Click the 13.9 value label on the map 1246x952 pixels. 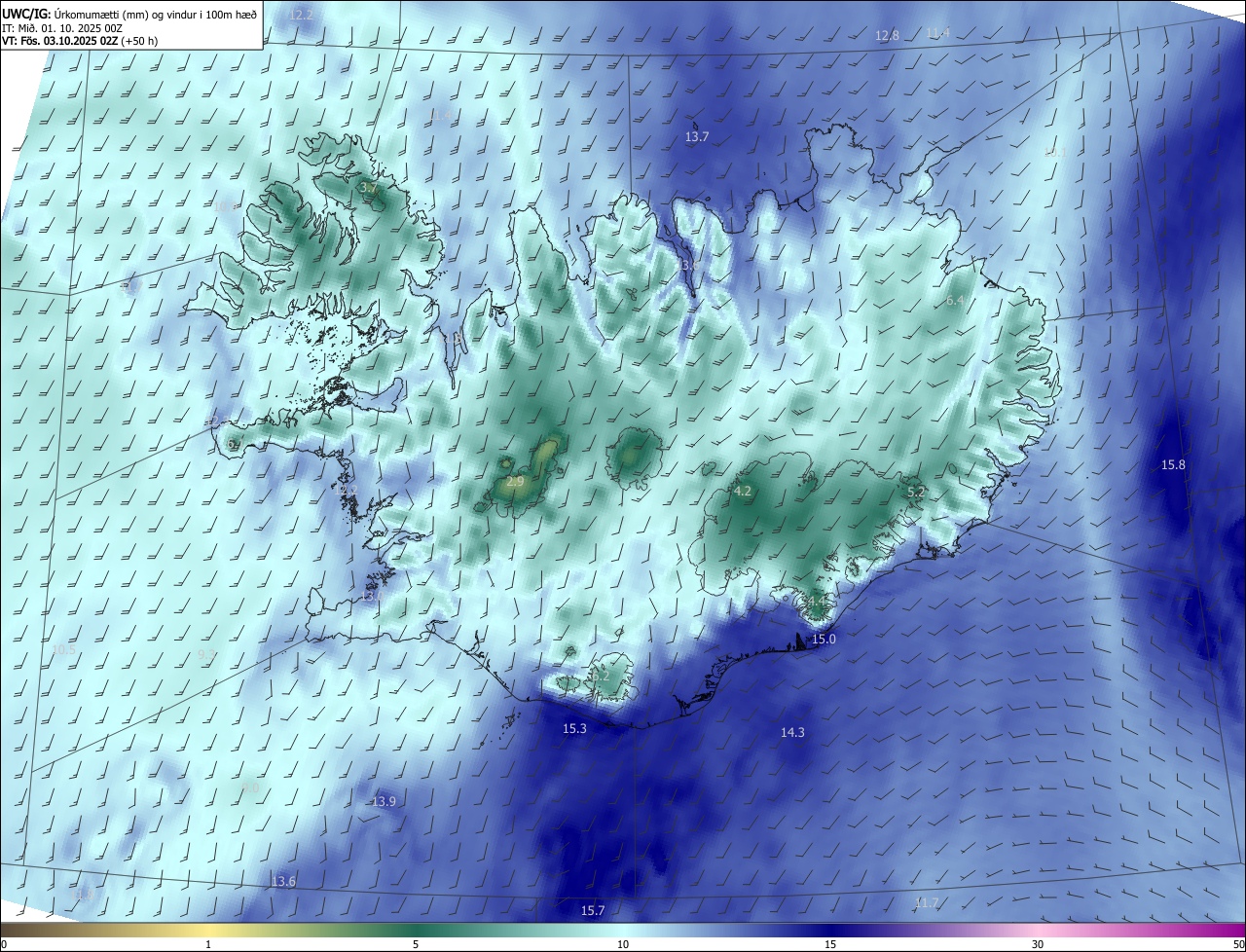385,801
